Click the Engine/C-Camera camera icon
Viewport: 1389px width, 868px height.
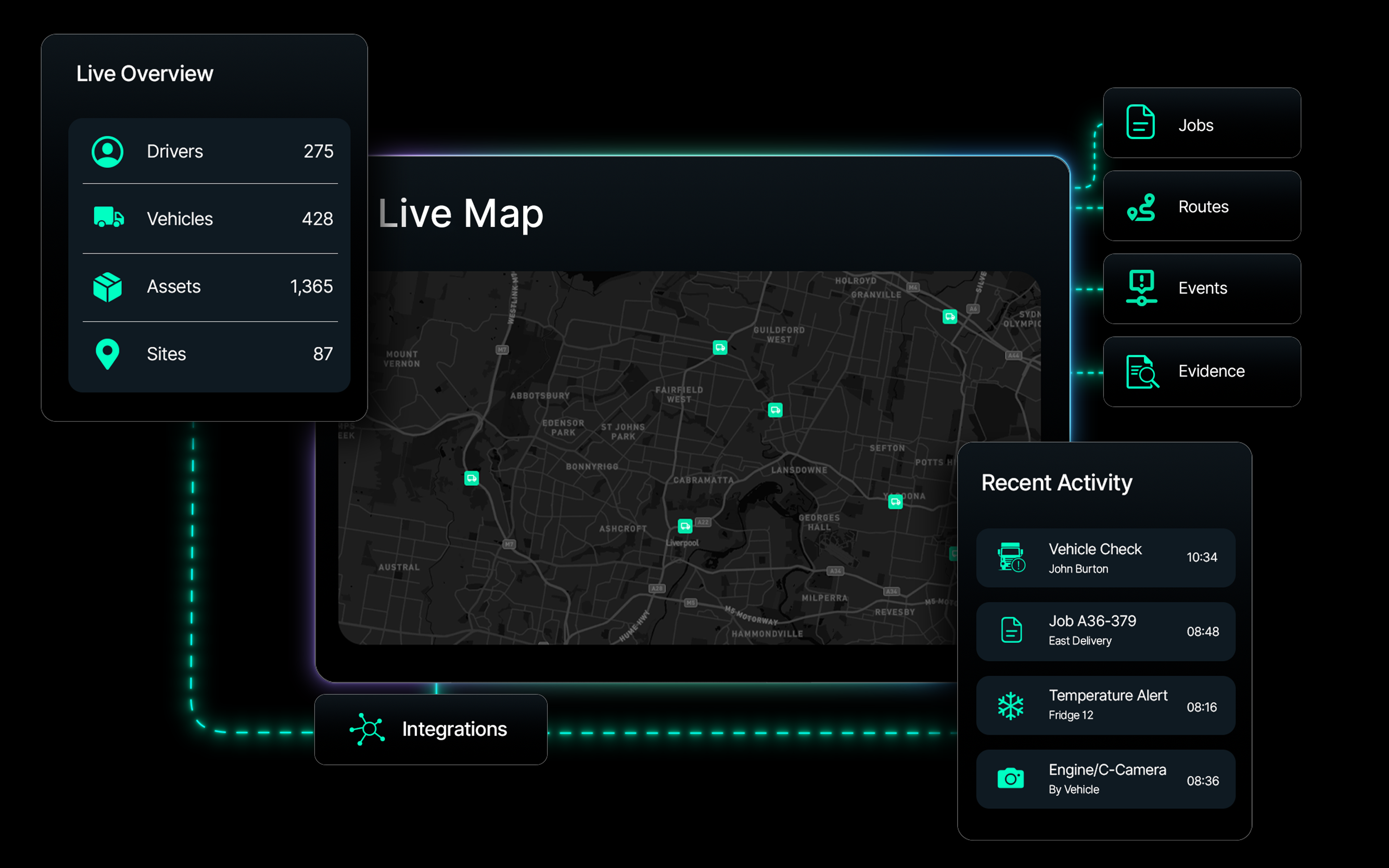[x=1011, y=778]
